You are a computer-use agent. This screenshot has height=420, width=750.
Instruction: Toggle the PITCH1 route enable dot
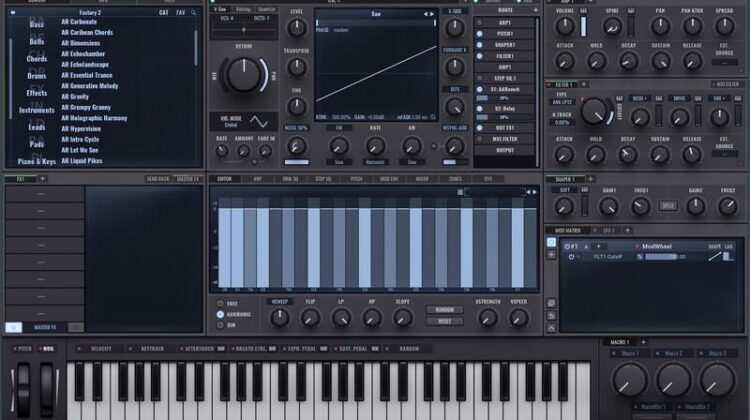point(479,32)
